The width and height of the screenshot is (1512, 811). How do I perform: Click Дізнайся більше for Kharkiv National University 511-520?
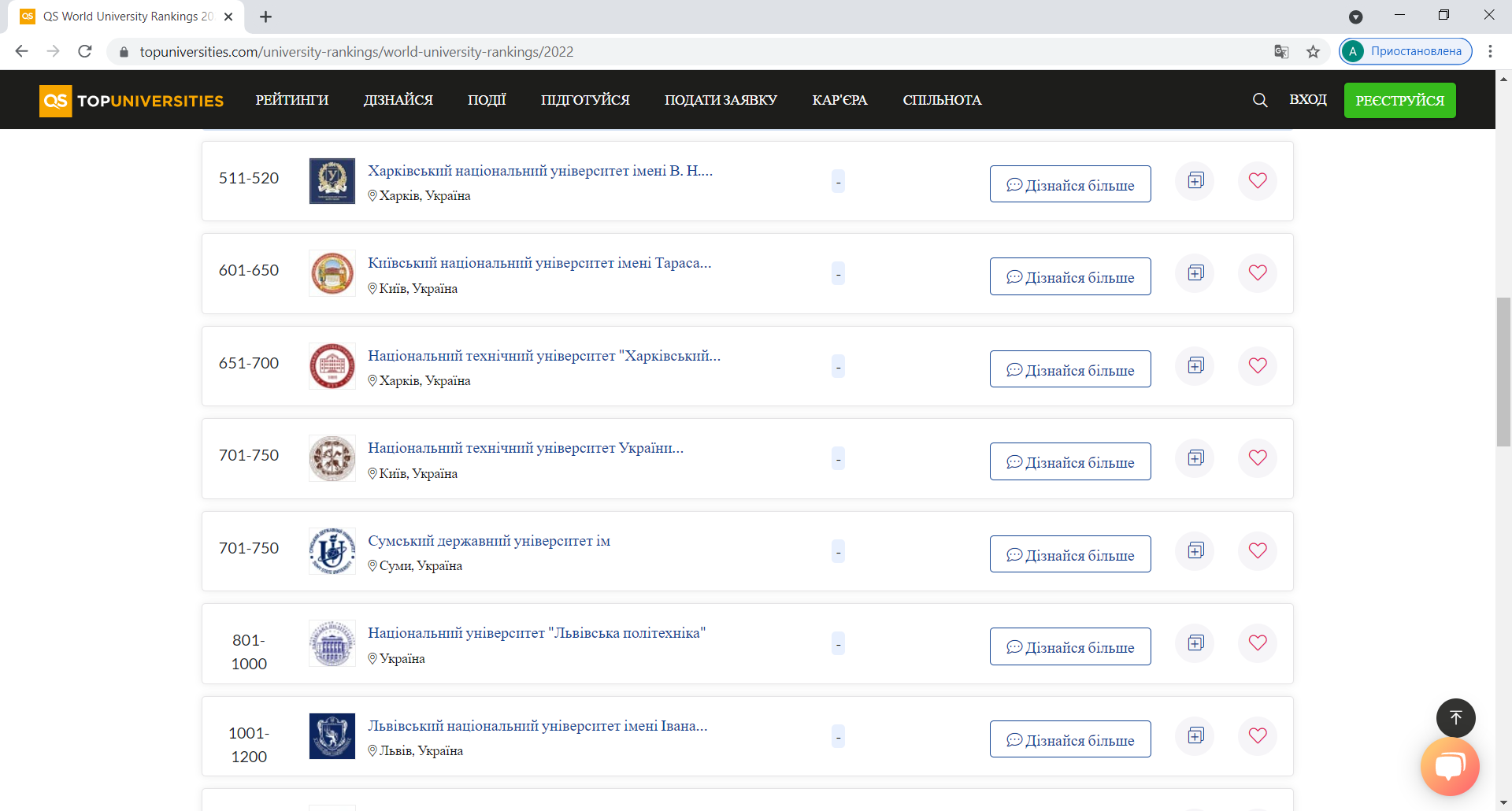tap(1070, 184)
